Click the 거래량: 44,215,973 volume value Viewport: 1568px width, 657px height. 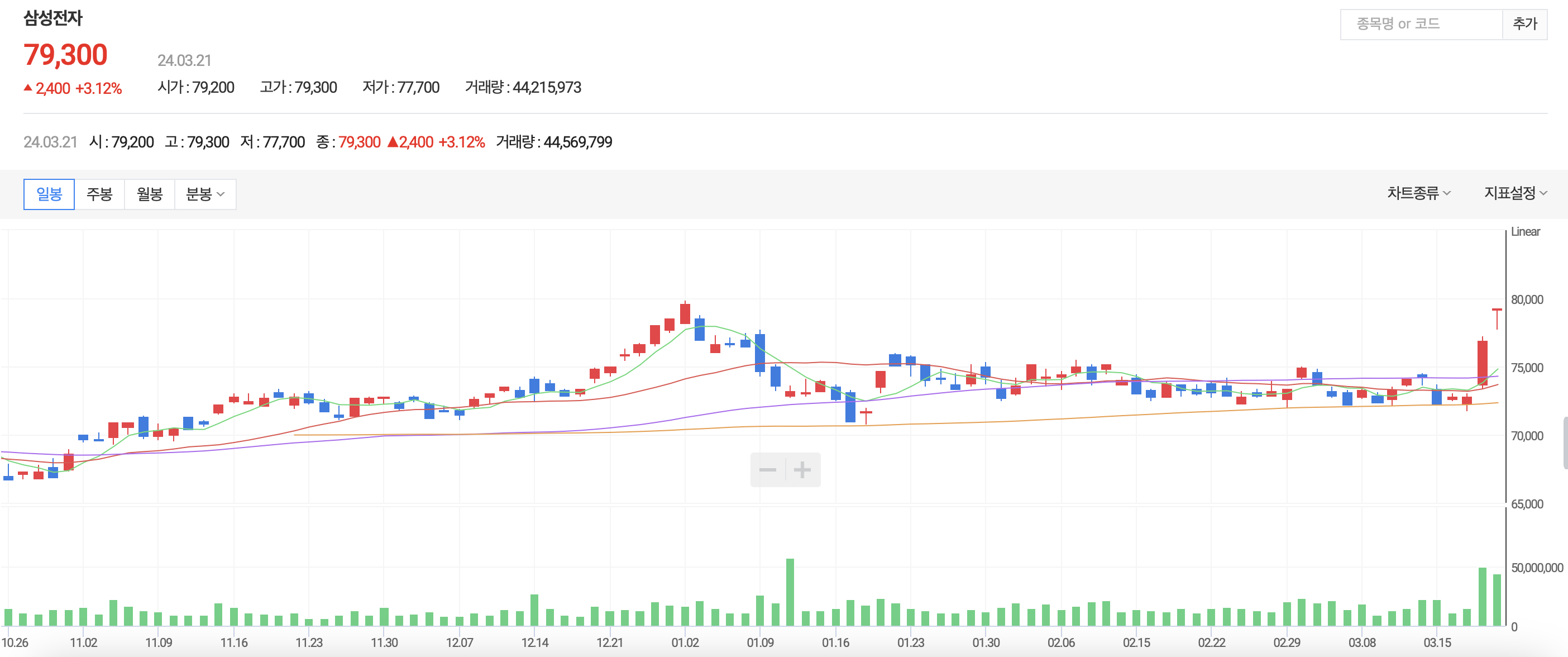tap(523, 87)
